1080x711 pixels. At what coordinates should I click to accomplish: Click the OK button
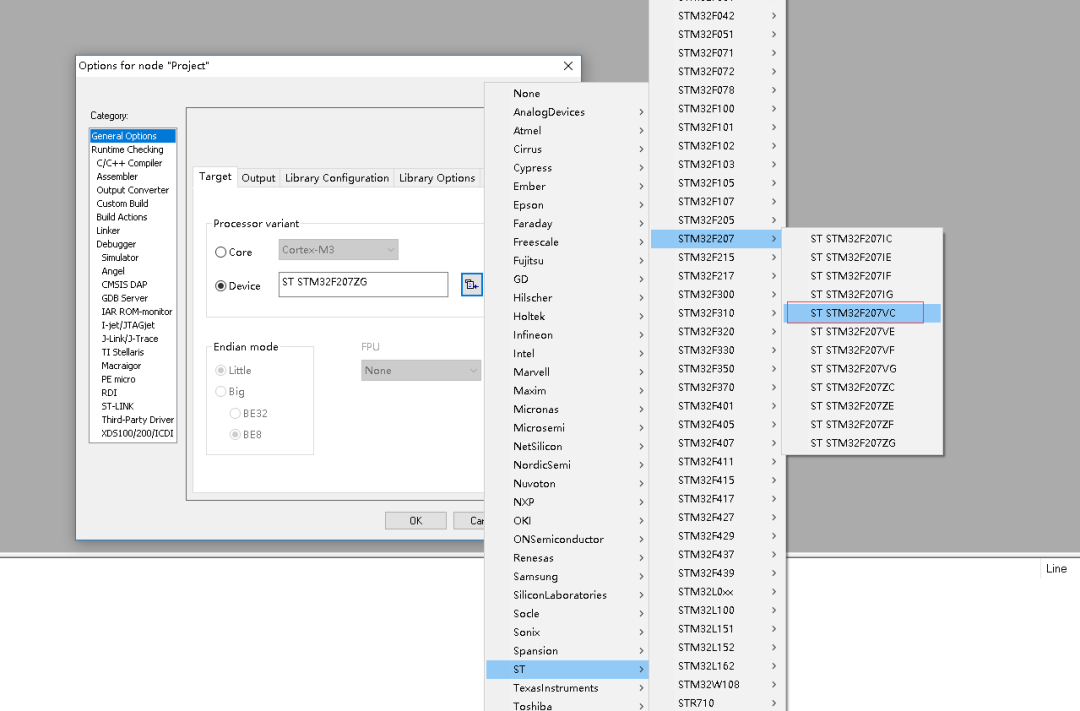coord(415,521)
